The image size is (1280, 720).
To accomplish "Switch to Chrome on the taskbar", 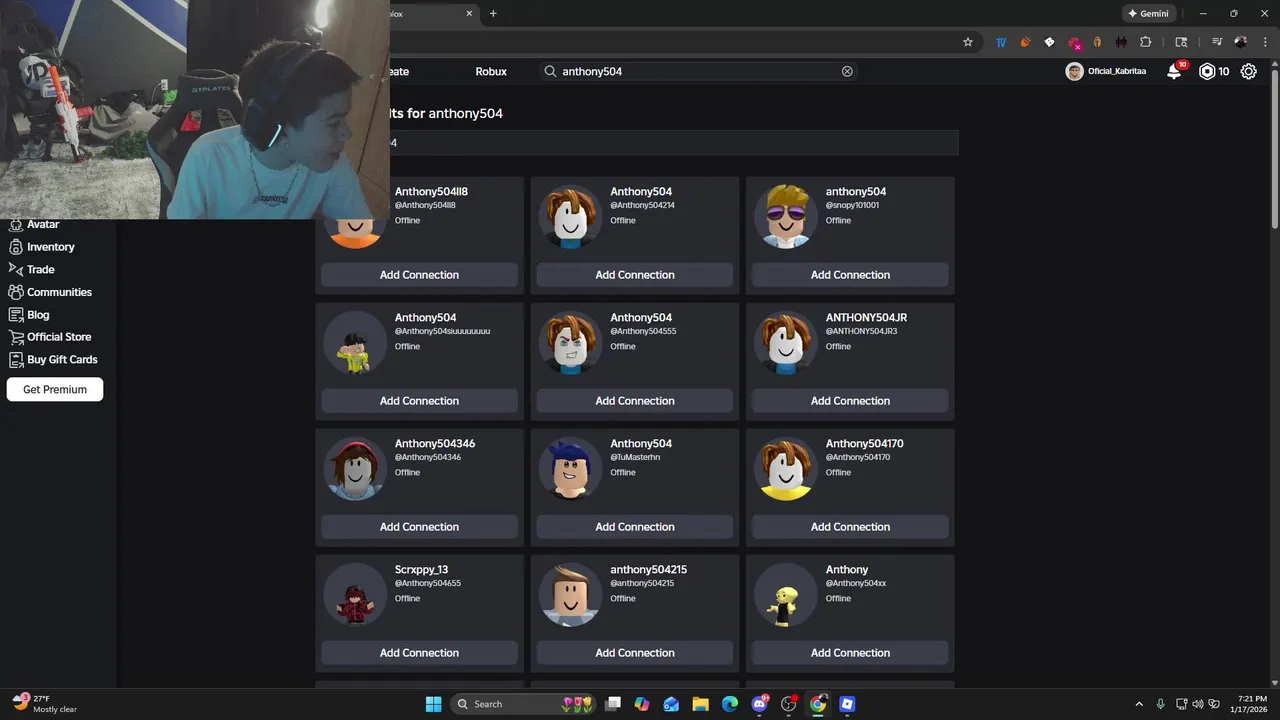I will (x=818, y=704).
